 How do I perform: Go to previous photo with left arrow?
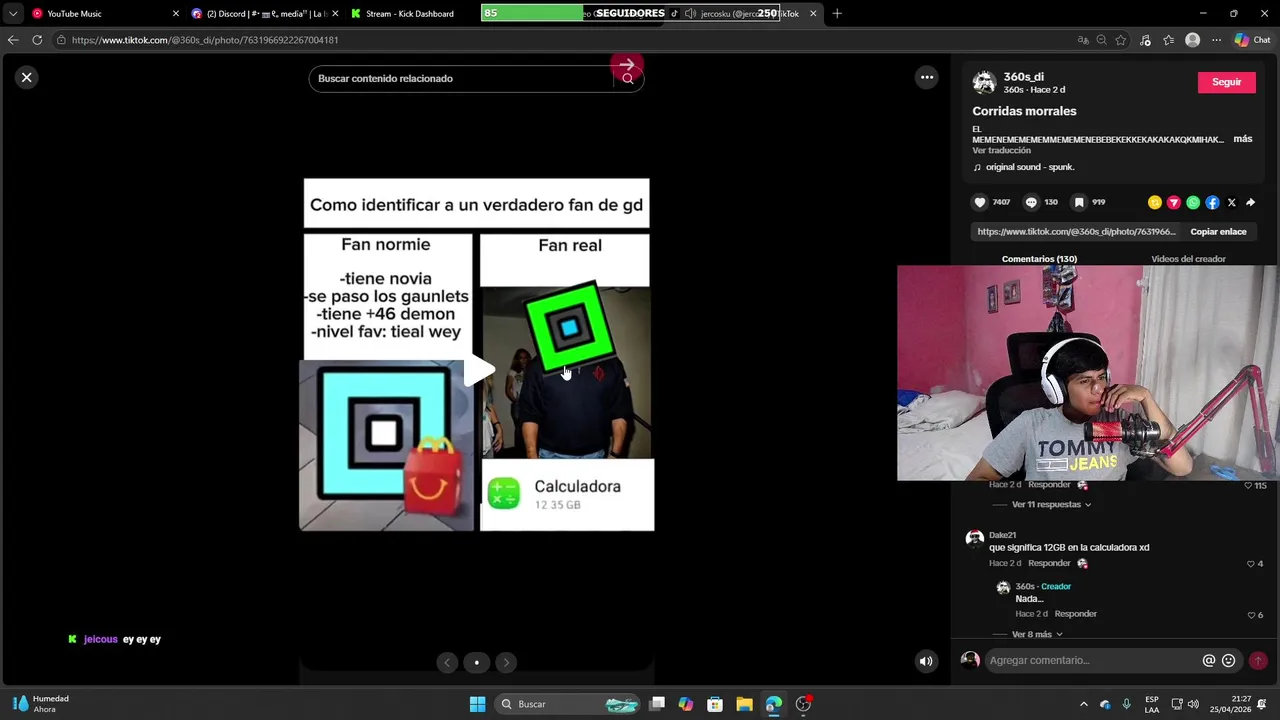[447, 662]
